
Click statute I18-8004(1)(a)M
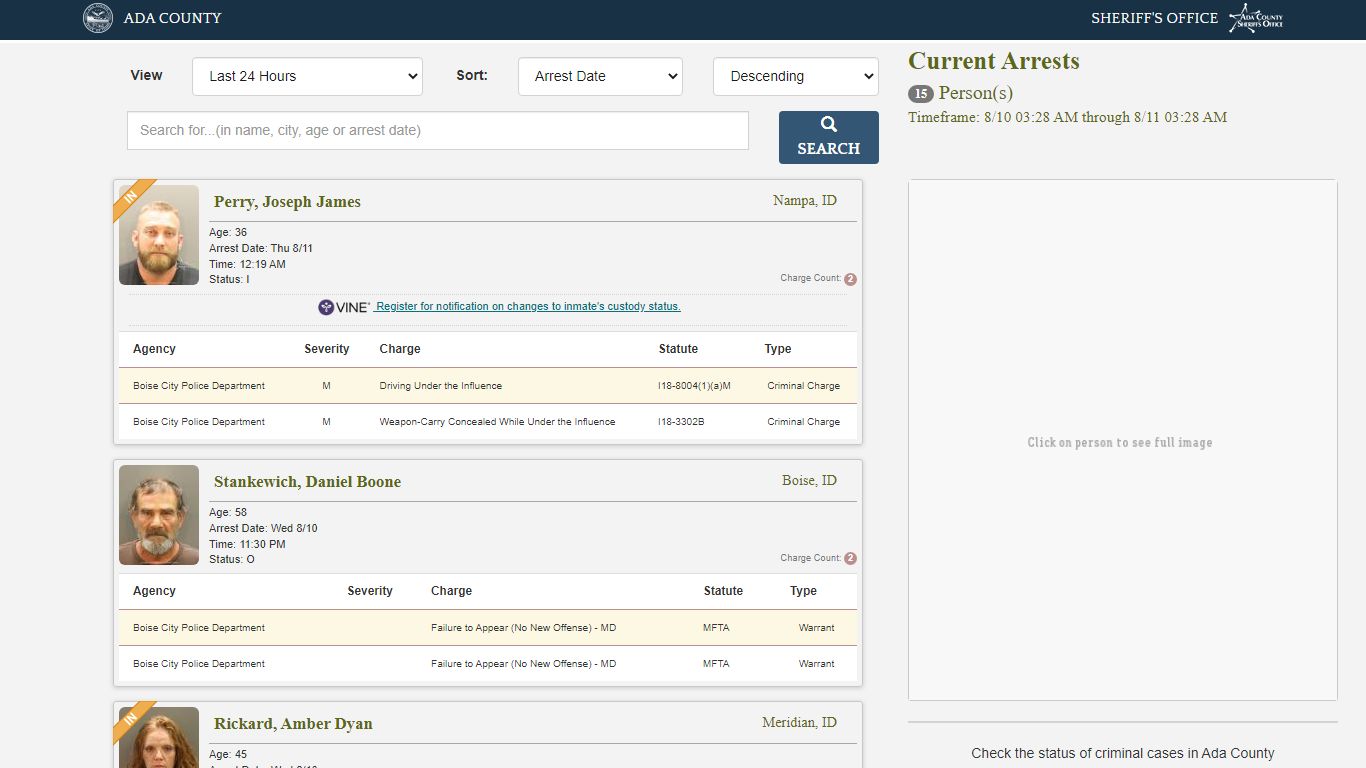coord(694,386)
